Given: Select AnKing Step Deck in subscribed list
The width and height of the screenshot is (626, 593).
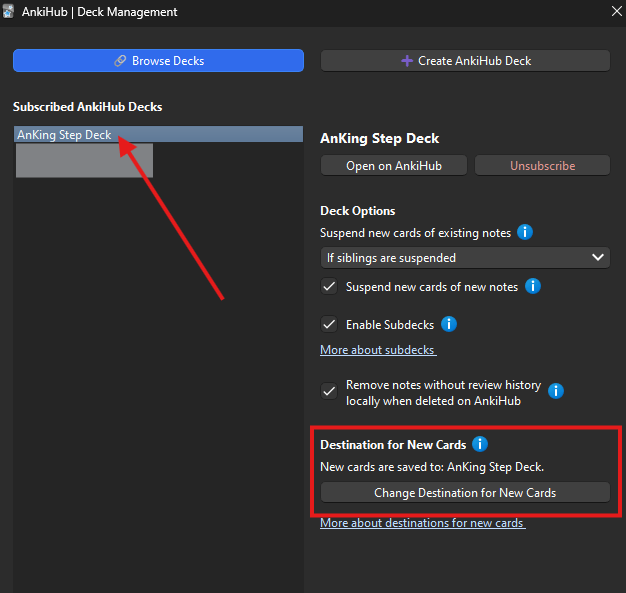Looking at the screenshot, I should point(158,135).
